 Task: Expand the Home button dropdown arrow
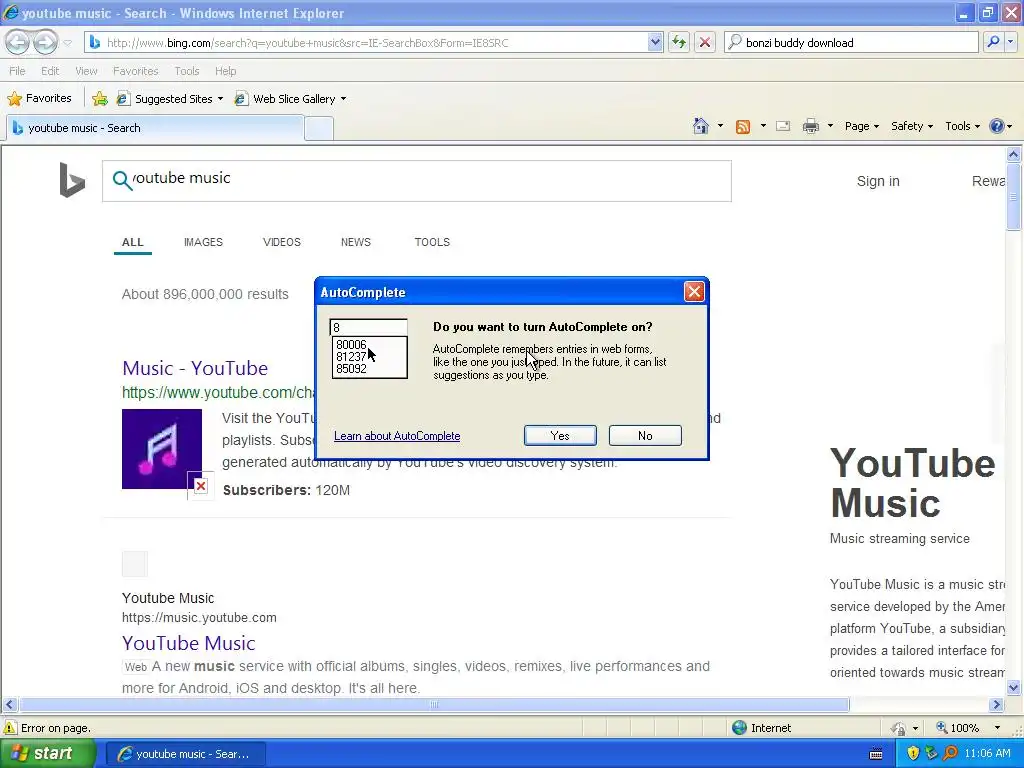[720, 126]
